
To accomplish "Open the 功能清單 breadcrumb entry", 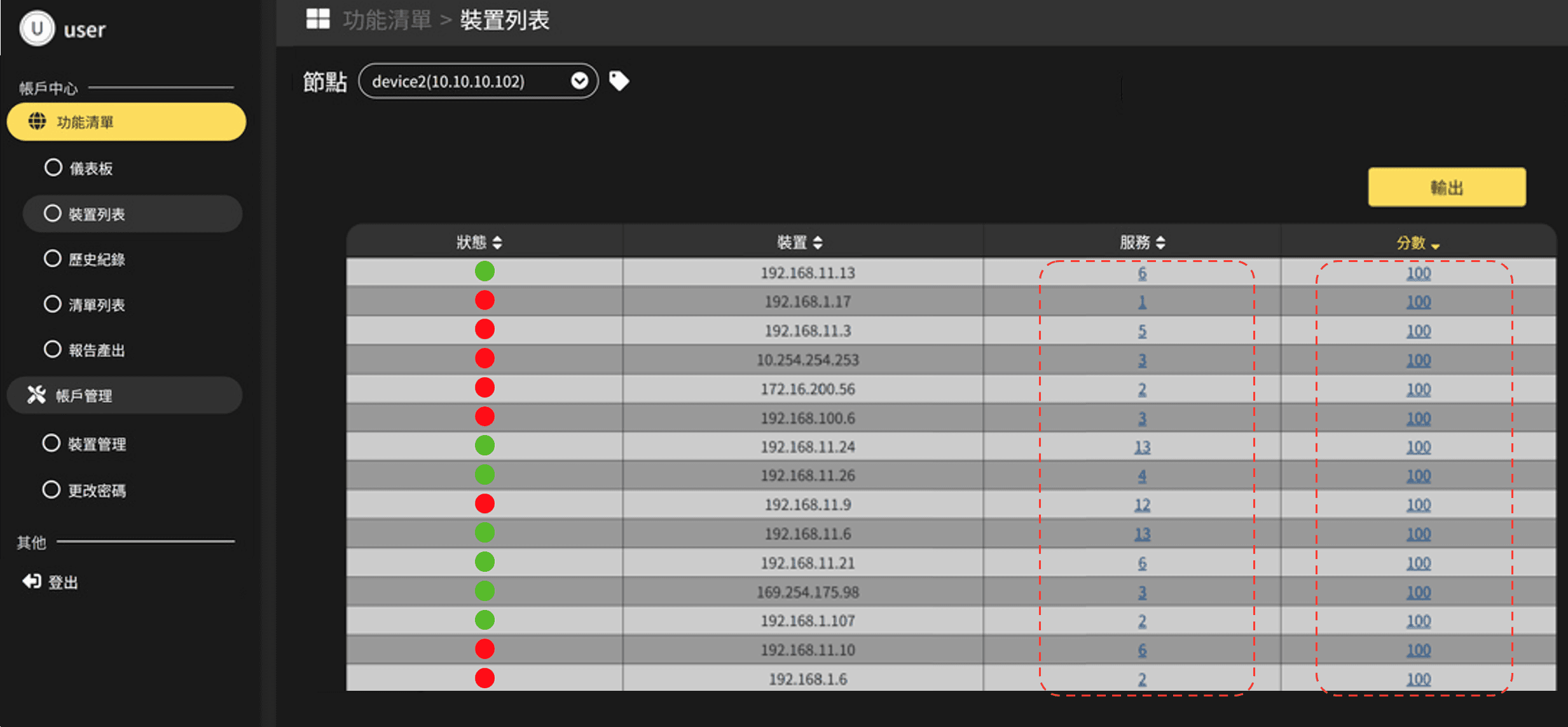I will [386, 20].
